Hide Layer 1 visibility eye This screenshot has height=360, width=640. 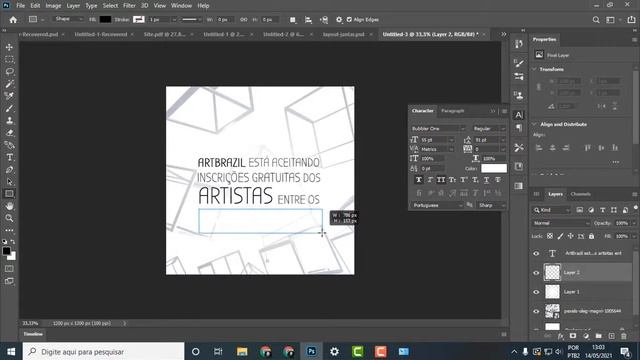536,292
